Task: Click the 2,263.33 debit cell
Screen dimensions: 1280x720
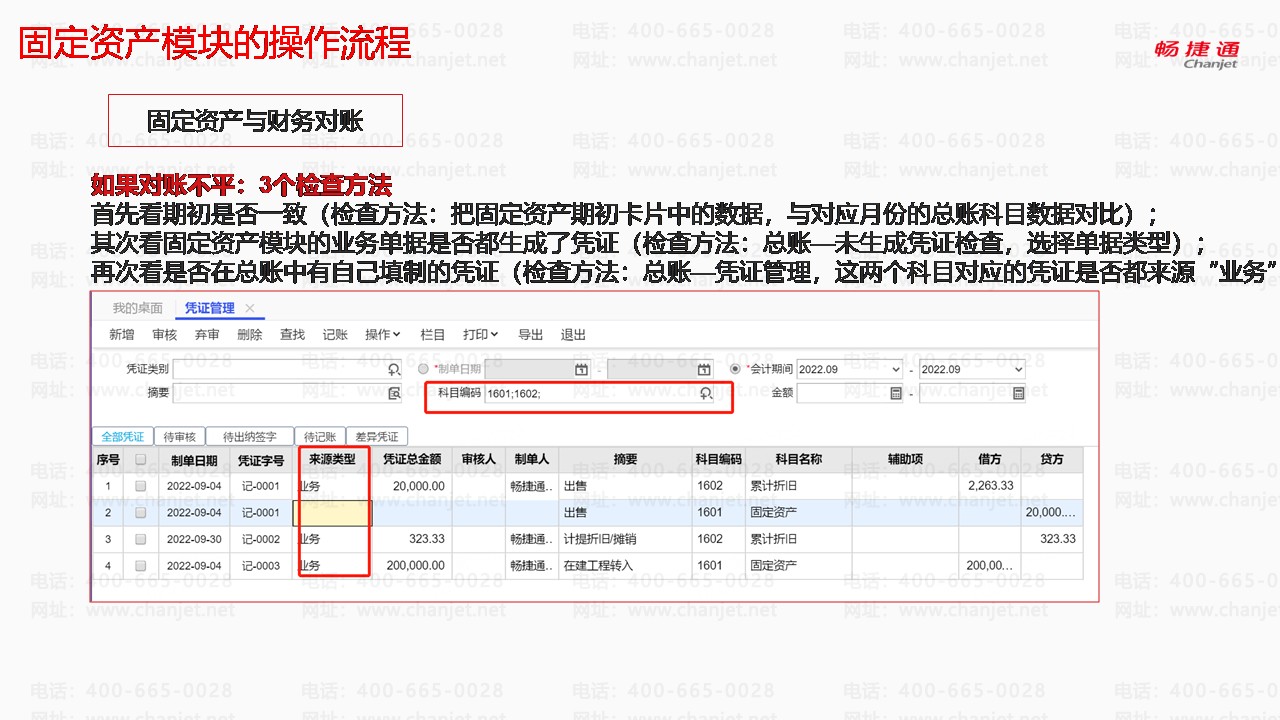Action: point(990,486)
